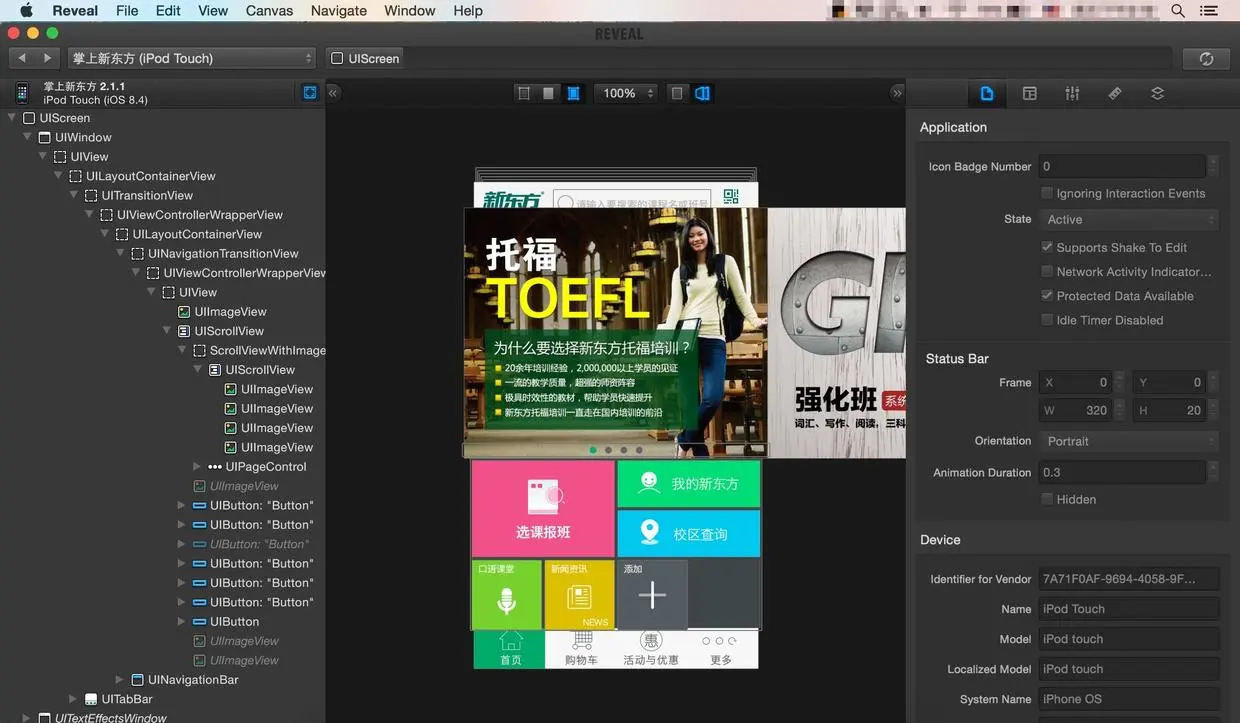Open the Edit menu
This screenshot has height=723, width=1240.
pyautogui.click(x=168, y=11)
